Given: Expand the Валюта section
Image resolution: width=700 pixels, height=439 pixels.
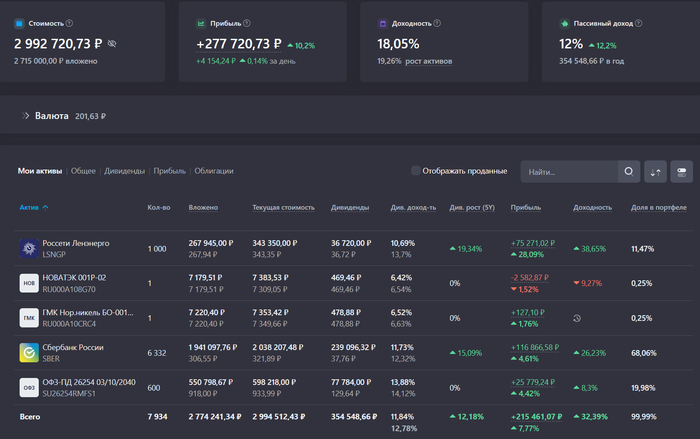Looking at the screenshot, I should click(x=25, y=116).
